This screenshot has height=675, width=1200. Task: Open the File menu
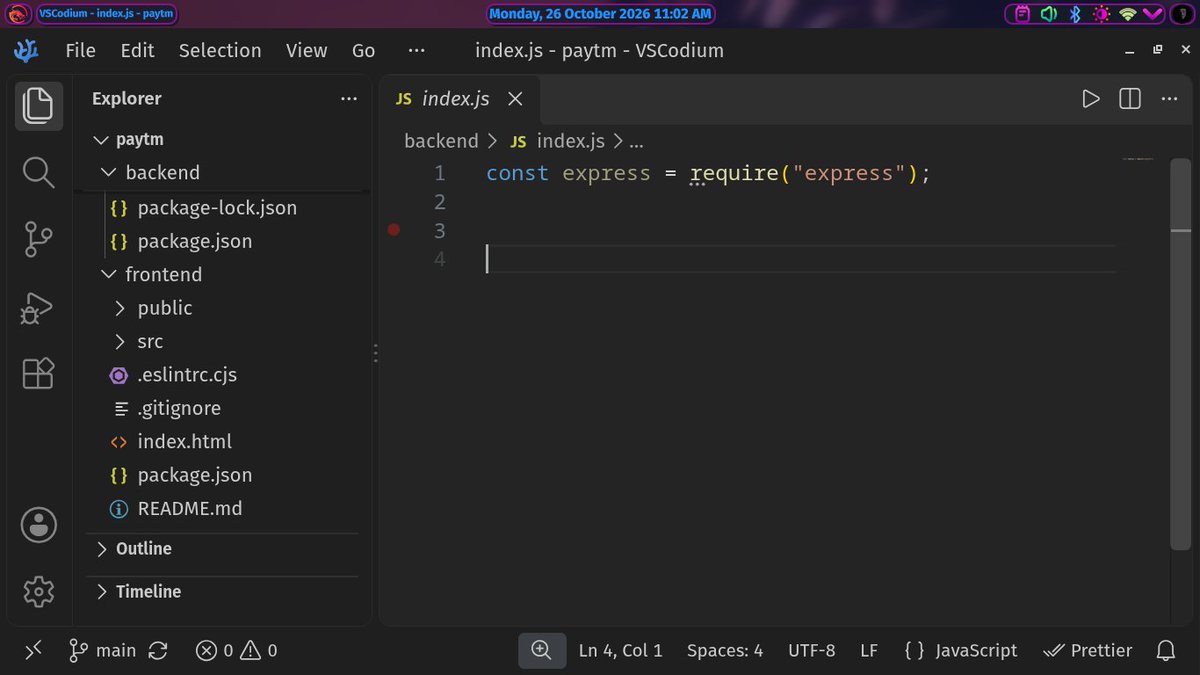80,50
